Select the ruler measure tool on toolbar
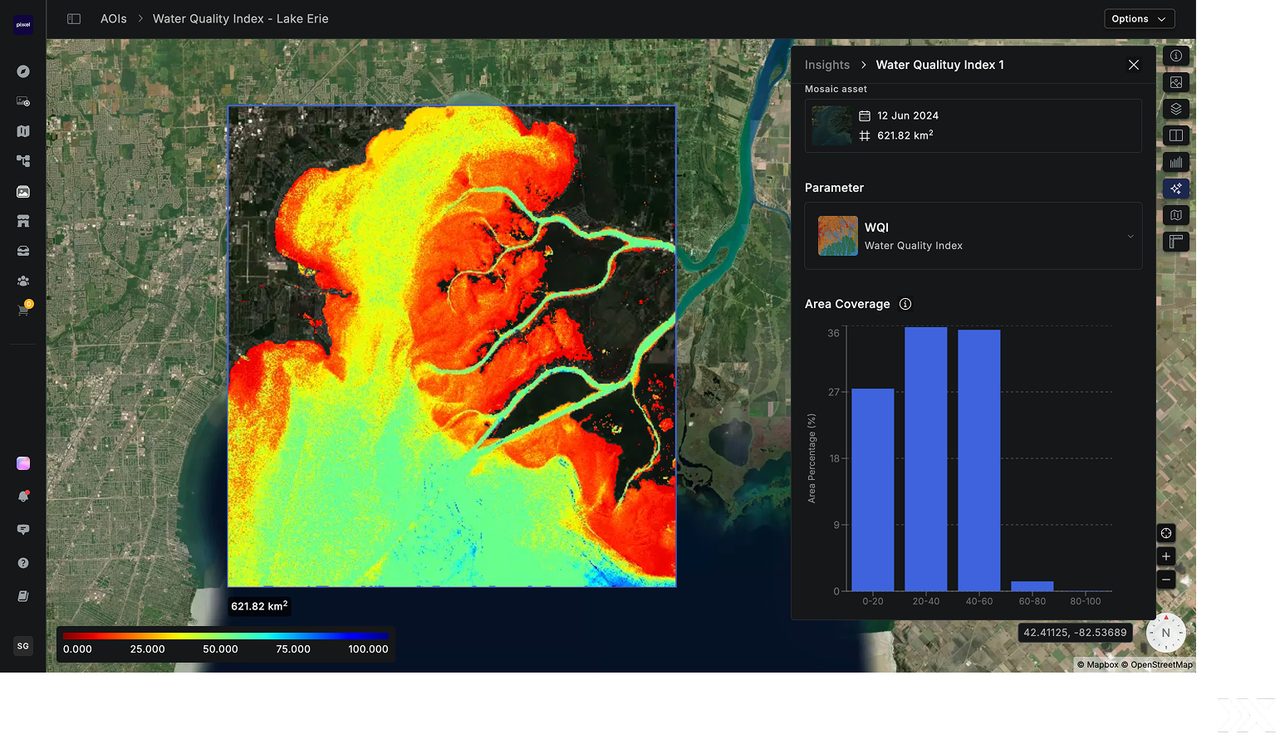 1176,241
